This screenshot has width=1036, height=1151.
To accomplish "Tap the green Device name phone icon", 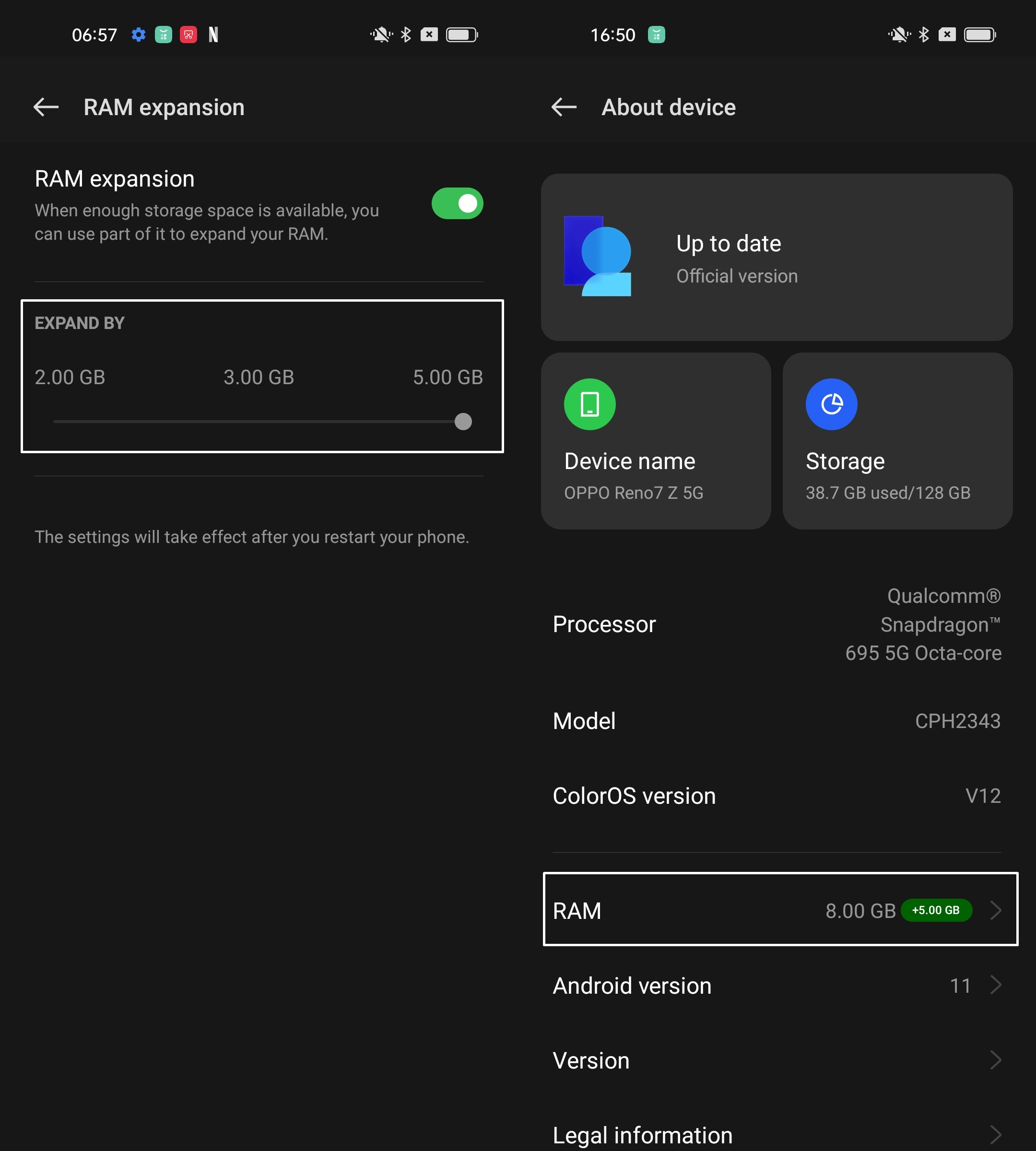I will (590, 404).
